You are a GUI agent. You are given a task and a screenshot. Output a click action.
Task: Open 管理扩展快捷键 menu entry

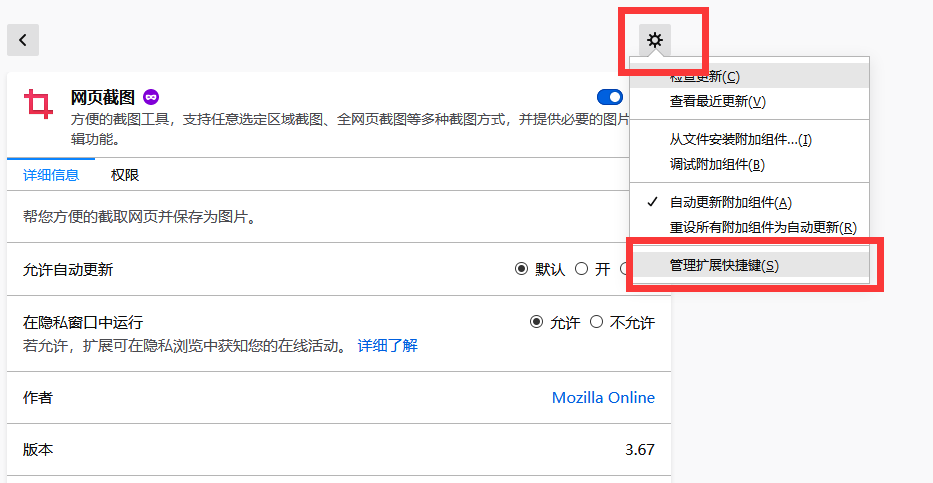click(750, 266)
